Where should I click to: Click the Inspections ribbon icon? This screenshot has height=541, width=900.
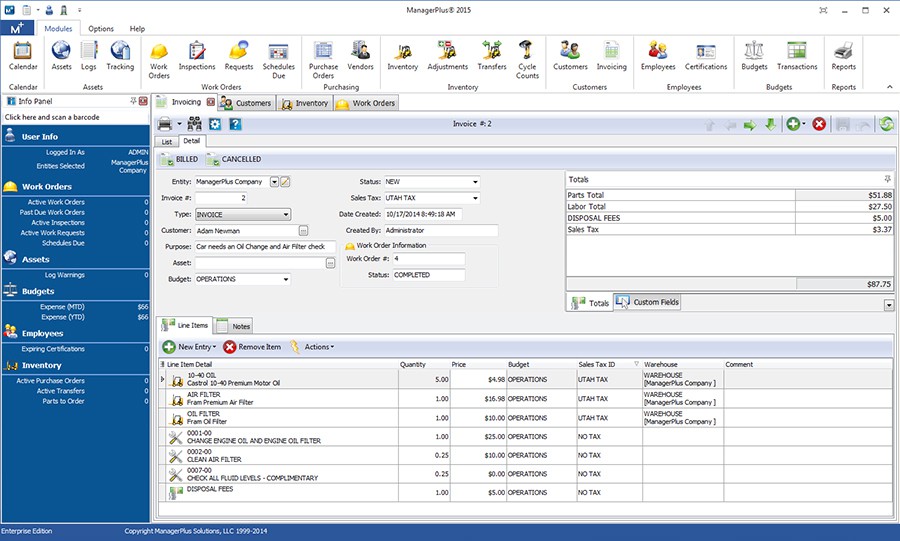click(197, 56)
